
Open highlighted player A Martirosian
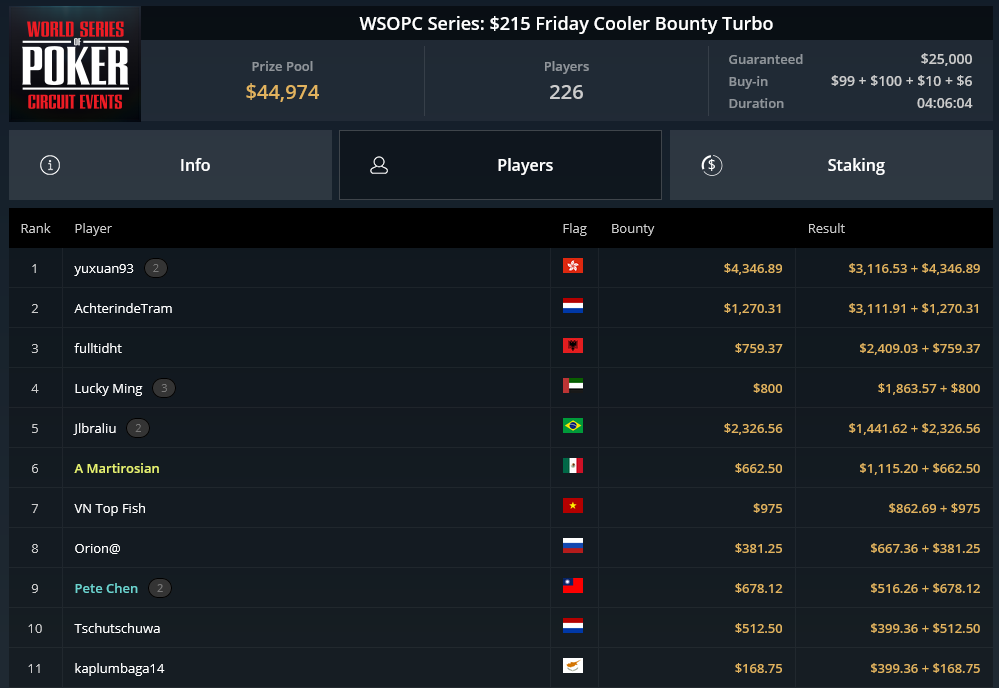point(117,468)
